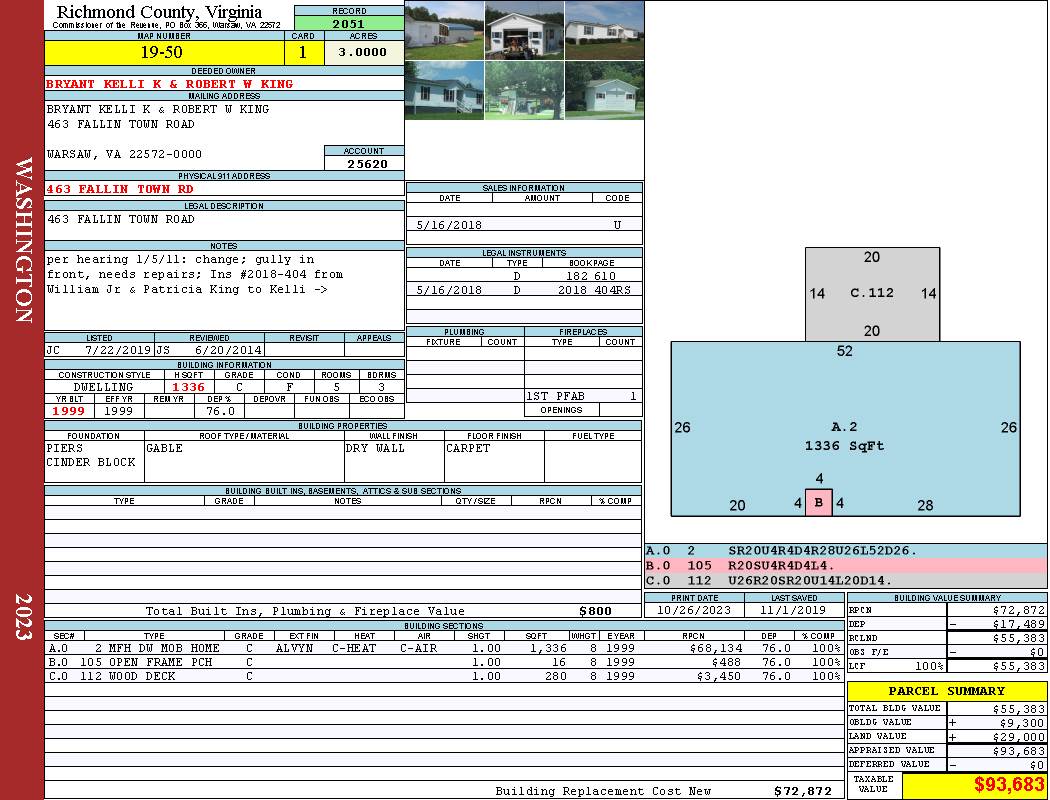Open the bottom-left property photo thumbnail

pyautogui.click(x=444, y=90)
